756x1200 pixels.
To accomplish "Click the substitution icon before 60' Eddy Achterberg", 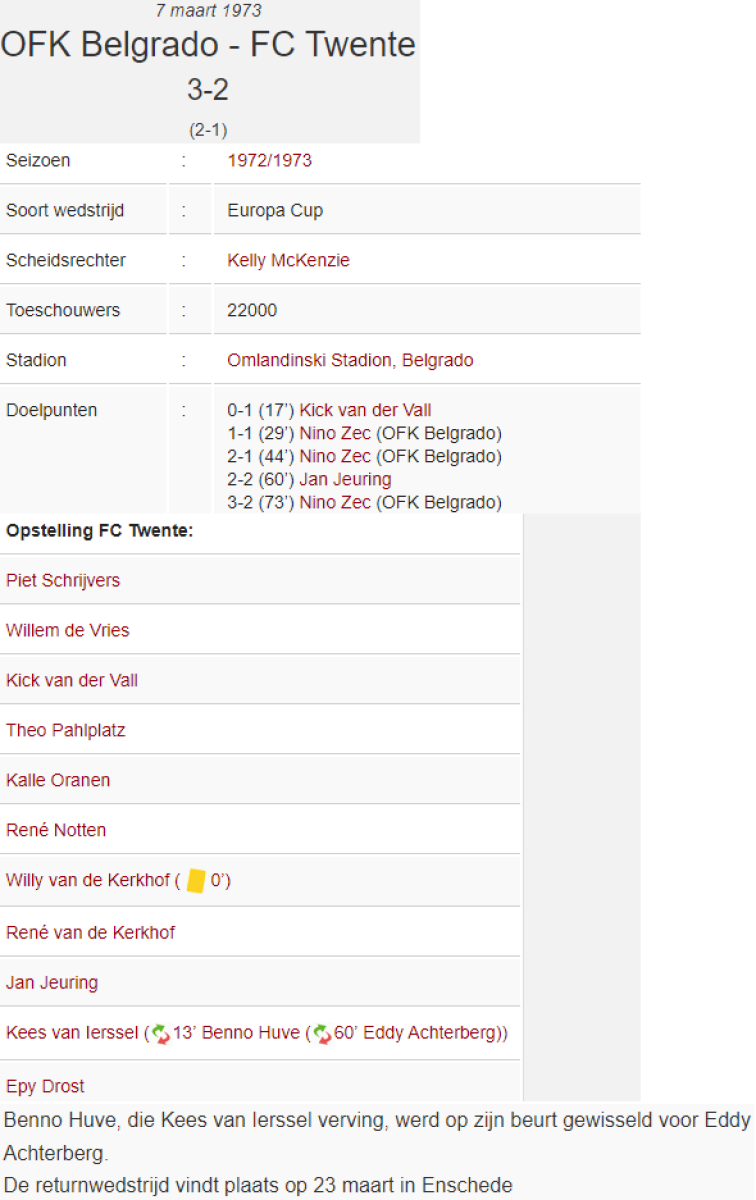I will 322,1033.
